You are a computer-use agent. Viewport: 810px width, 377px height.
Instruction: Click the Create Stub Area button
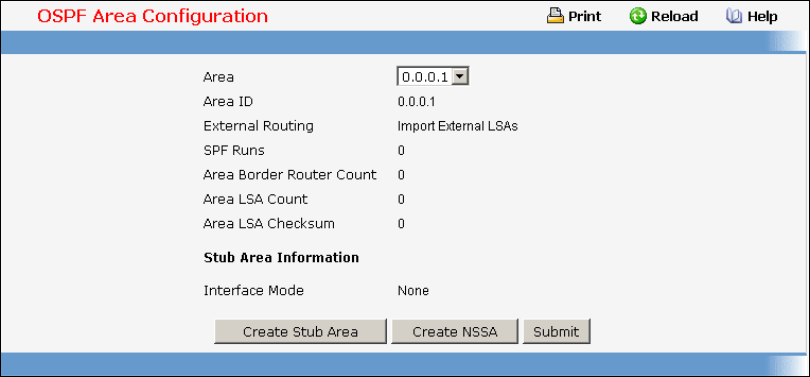300,332
